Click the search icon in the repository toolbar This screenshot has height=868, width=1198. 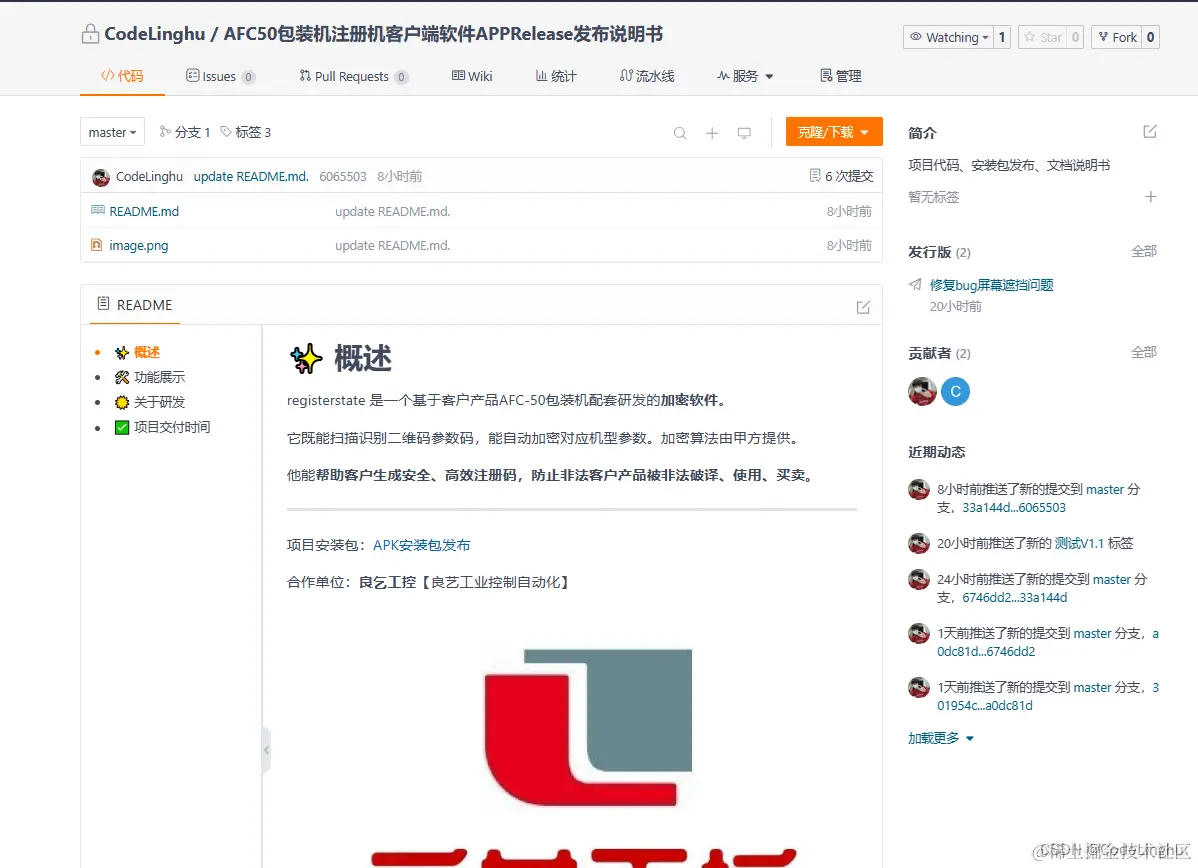(680, 132)
